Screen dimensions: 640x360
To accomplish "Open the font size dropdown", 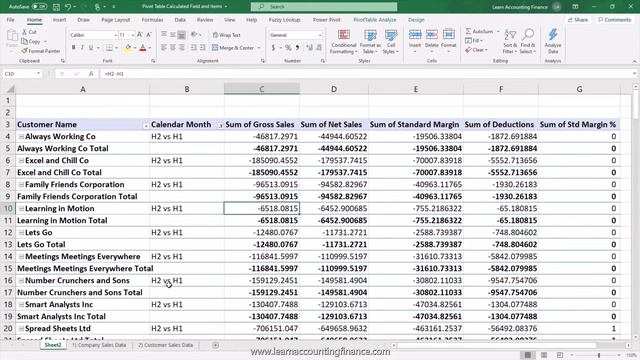I will point(133,36).
